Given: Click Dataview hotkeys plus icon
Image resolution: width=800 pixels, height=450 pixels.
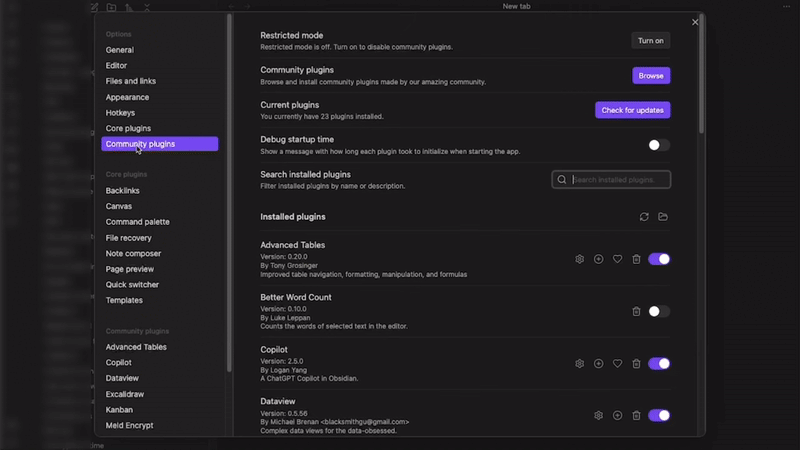Looking at the screenshot, I should (617, 416).
